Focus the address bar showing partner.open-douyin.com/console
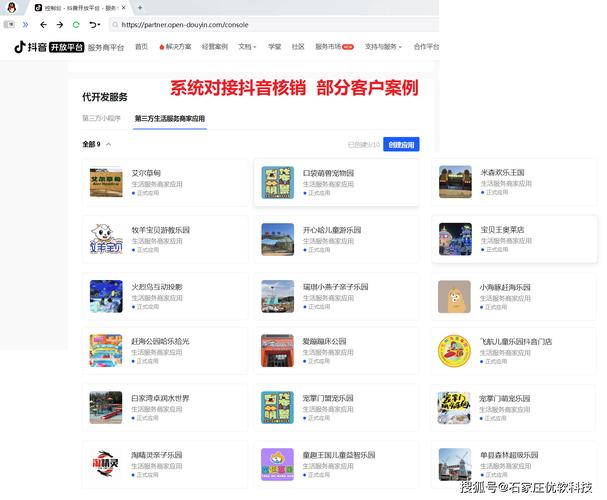 (275, 25)
